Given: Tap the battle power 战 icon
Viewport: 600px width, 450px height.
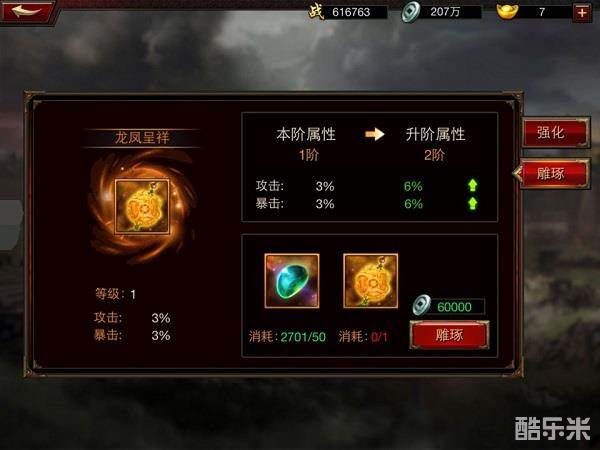Looking at the screenshot, I should [x=316, y=11].
